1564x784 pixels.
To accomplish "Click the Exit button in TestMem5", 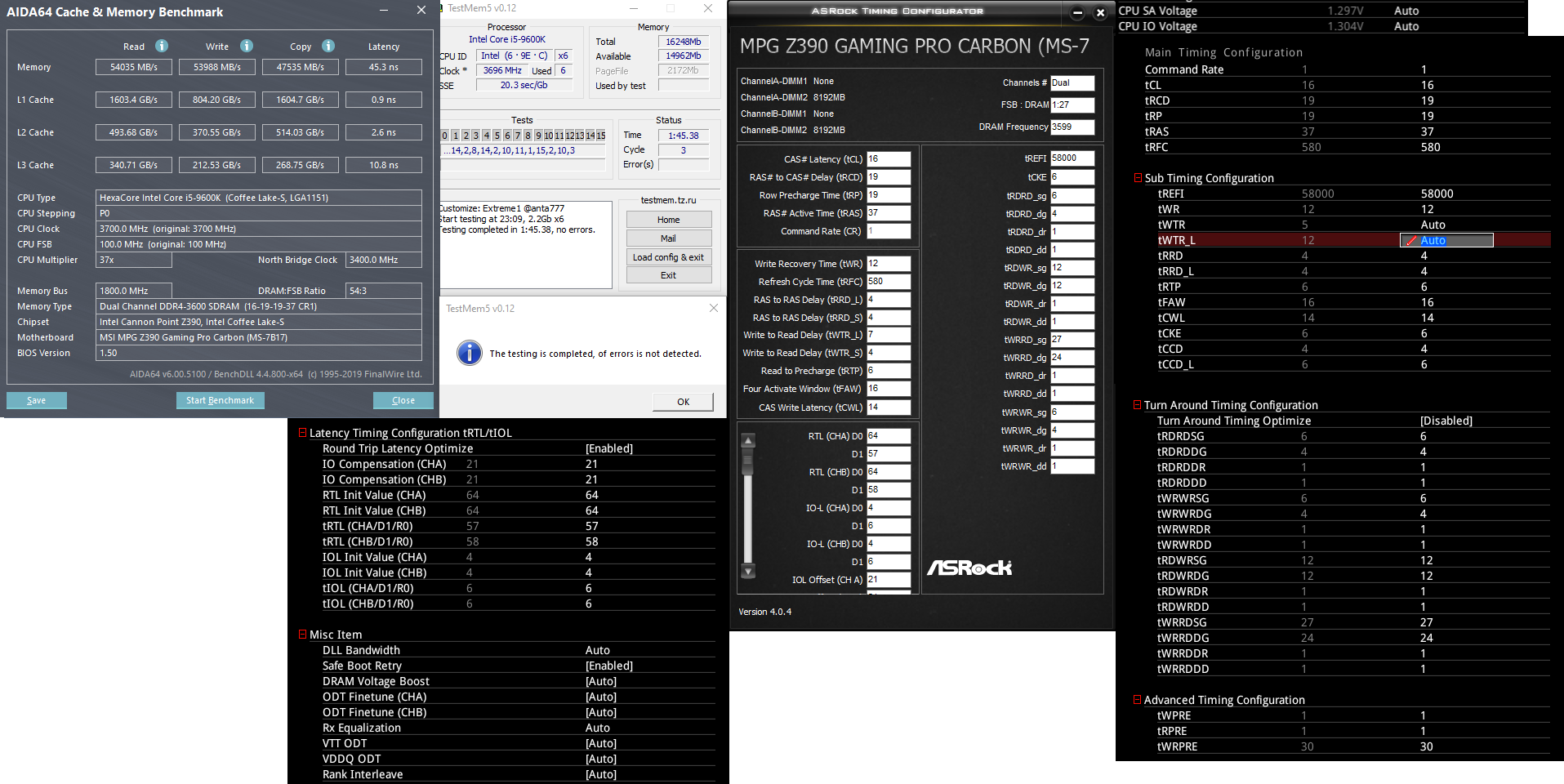I will 669,275.
